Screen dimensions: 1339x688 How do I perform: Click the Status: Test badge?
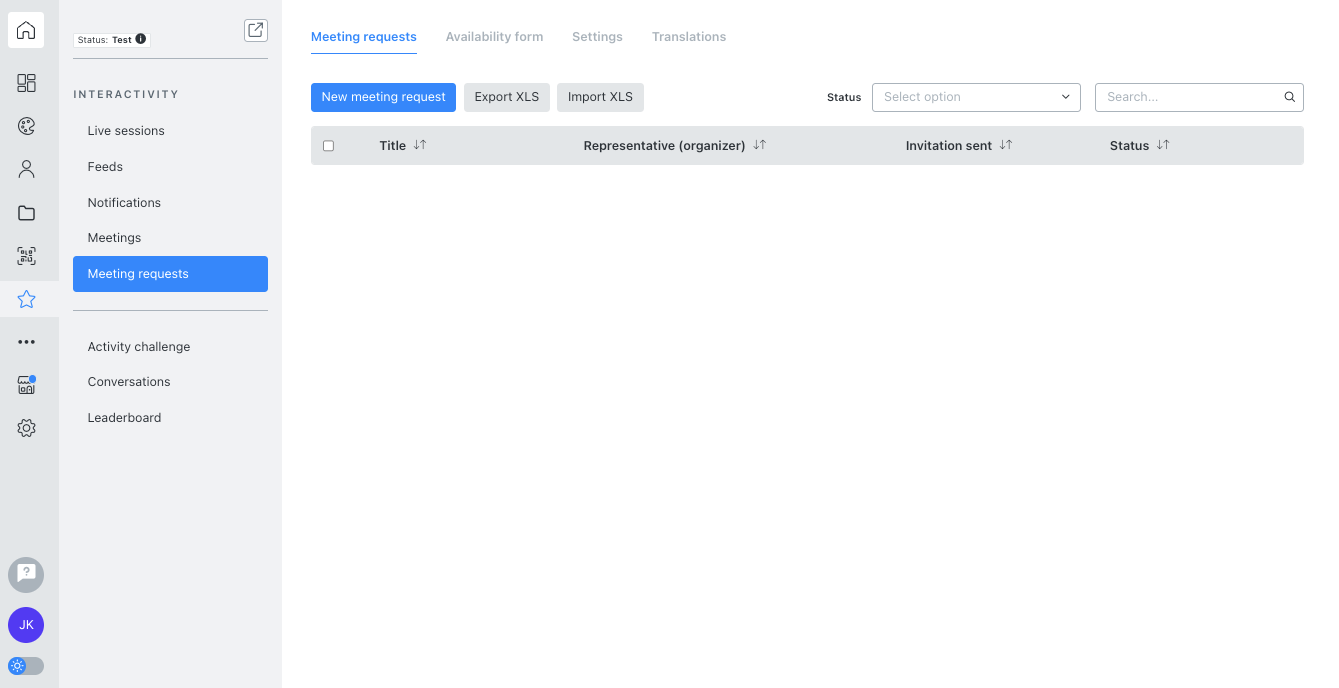112,40
